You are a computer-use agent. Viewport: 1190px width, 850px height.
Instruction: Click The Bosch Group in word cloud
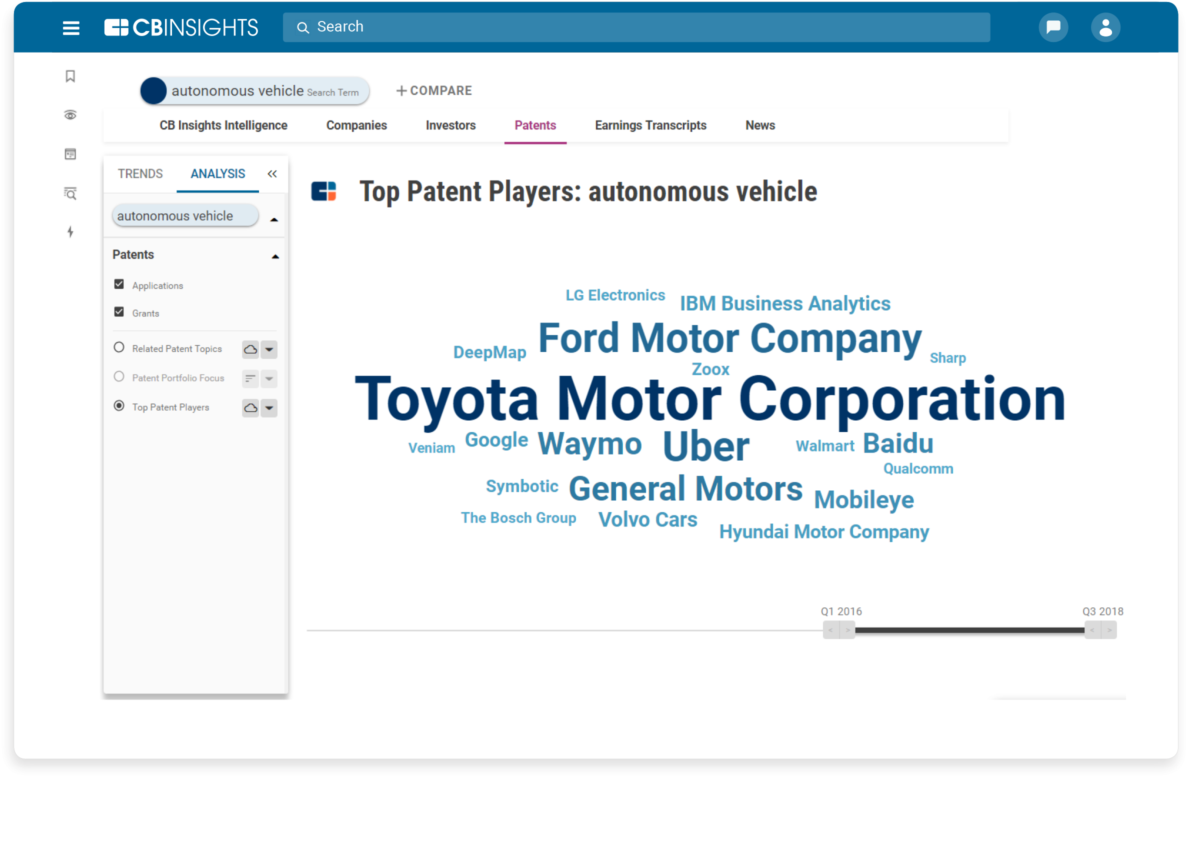518,518
